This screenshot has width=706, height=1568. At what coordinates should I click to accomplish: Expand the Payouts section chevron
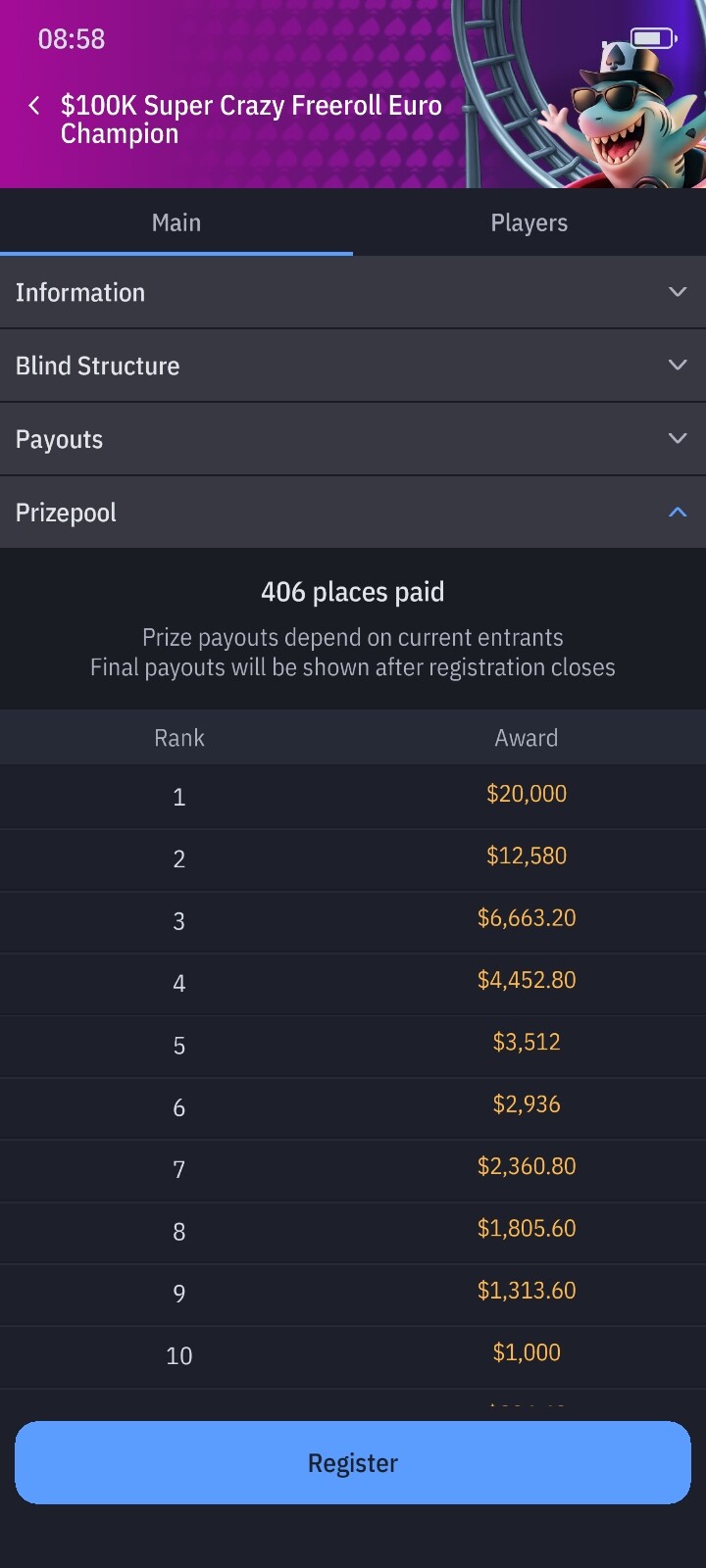677,438
